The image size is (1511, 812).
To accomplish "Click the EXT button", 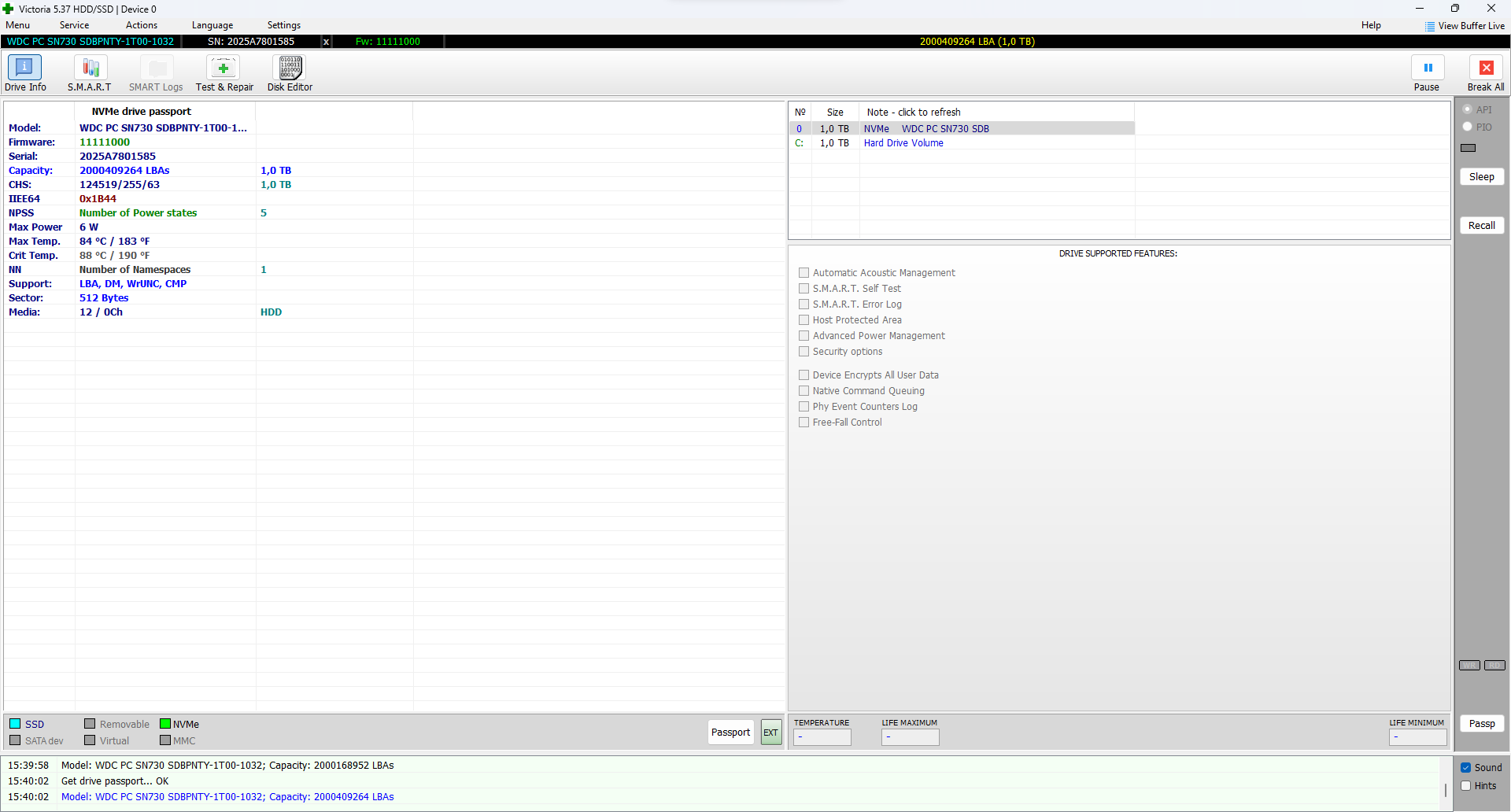I will coord(771,733).
